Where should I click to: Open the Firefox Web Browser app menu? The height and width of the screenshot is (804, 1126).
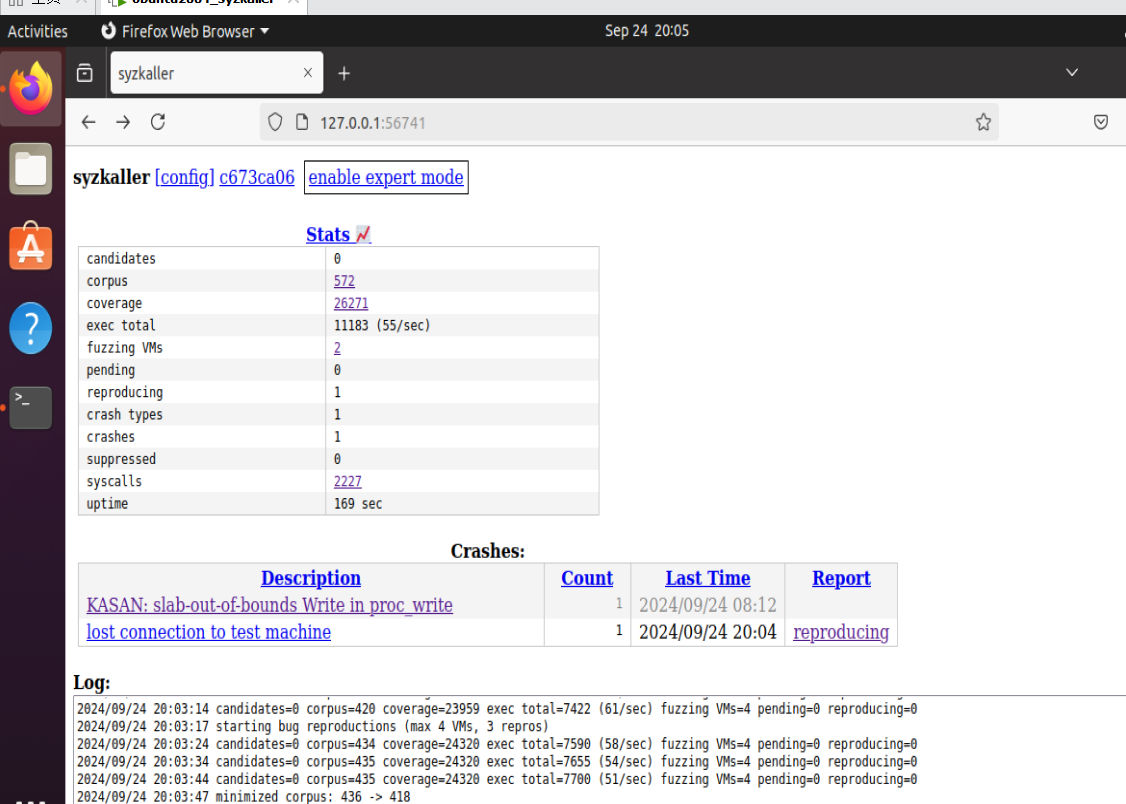(195, 31)
